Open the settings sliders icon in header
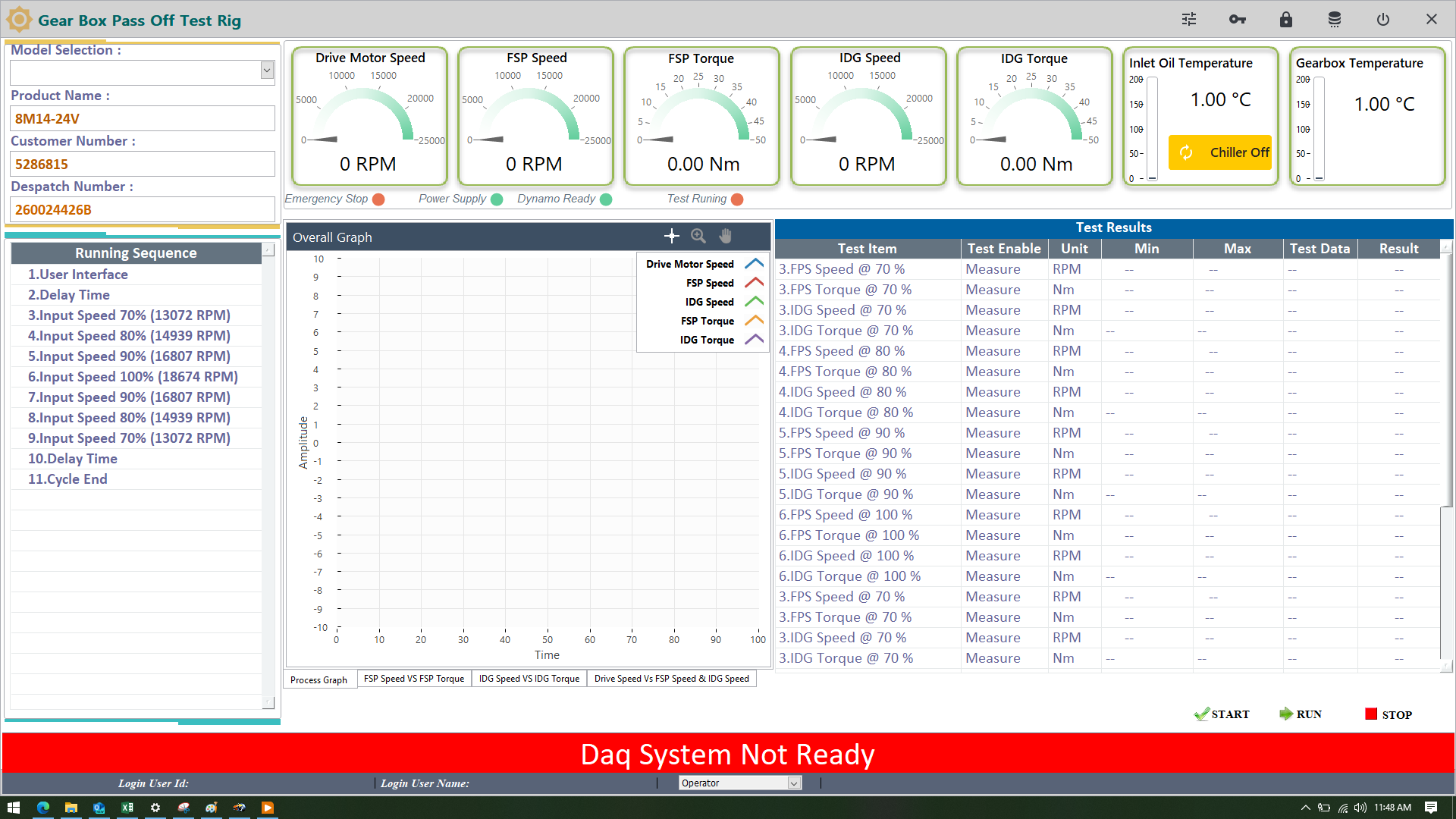Viewport: 1456px width, 819px height. 1189,20
